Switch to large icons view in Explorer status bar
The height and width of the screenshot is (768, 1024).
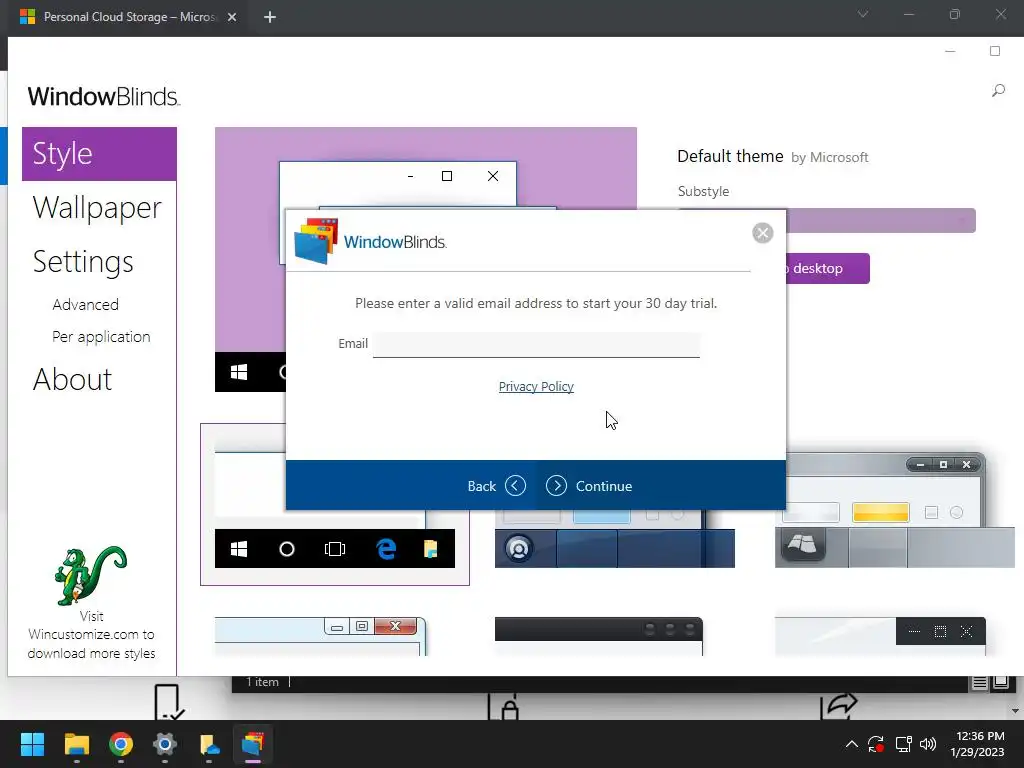(1001, 682)
